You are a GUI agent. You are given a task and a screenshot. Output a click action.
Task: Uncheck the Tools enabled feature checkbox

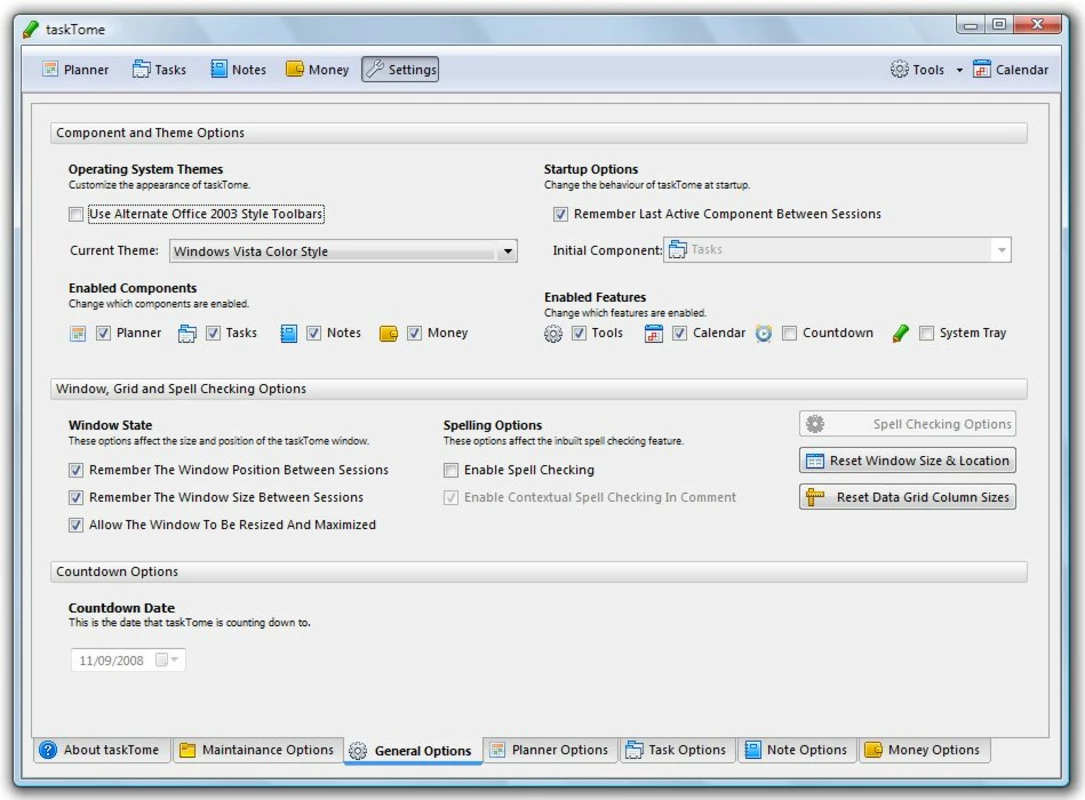(579, 334)
